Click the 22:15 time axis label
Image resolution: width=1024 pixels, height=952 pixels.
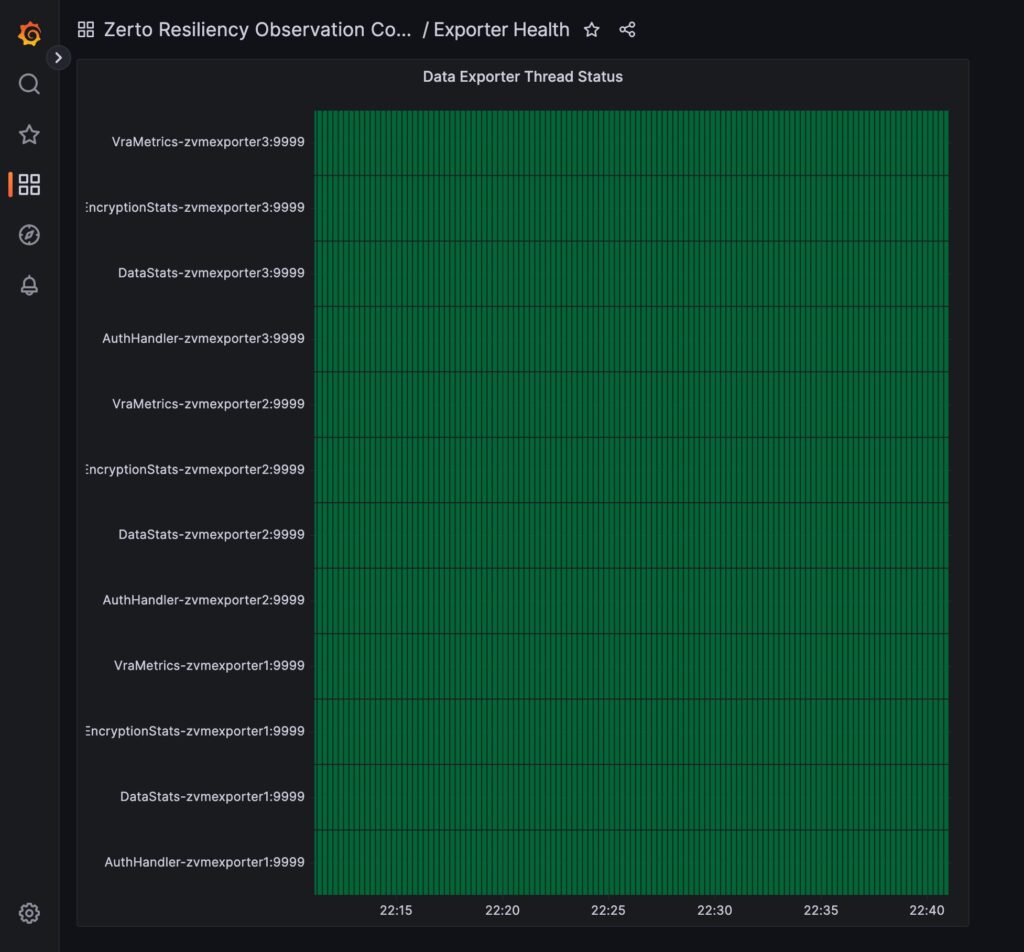tap(396, 910)
